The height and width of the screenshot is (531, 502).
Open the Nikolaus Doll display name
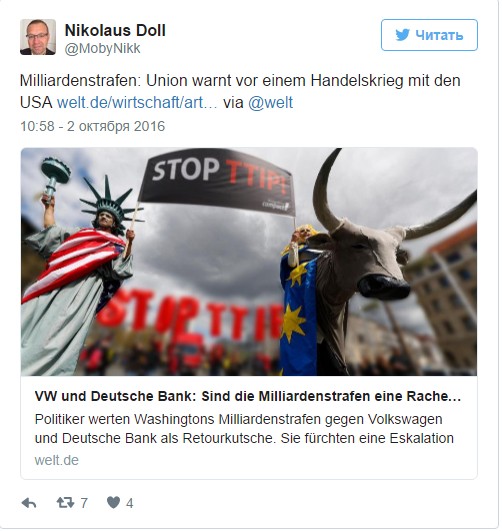(116, 30)
